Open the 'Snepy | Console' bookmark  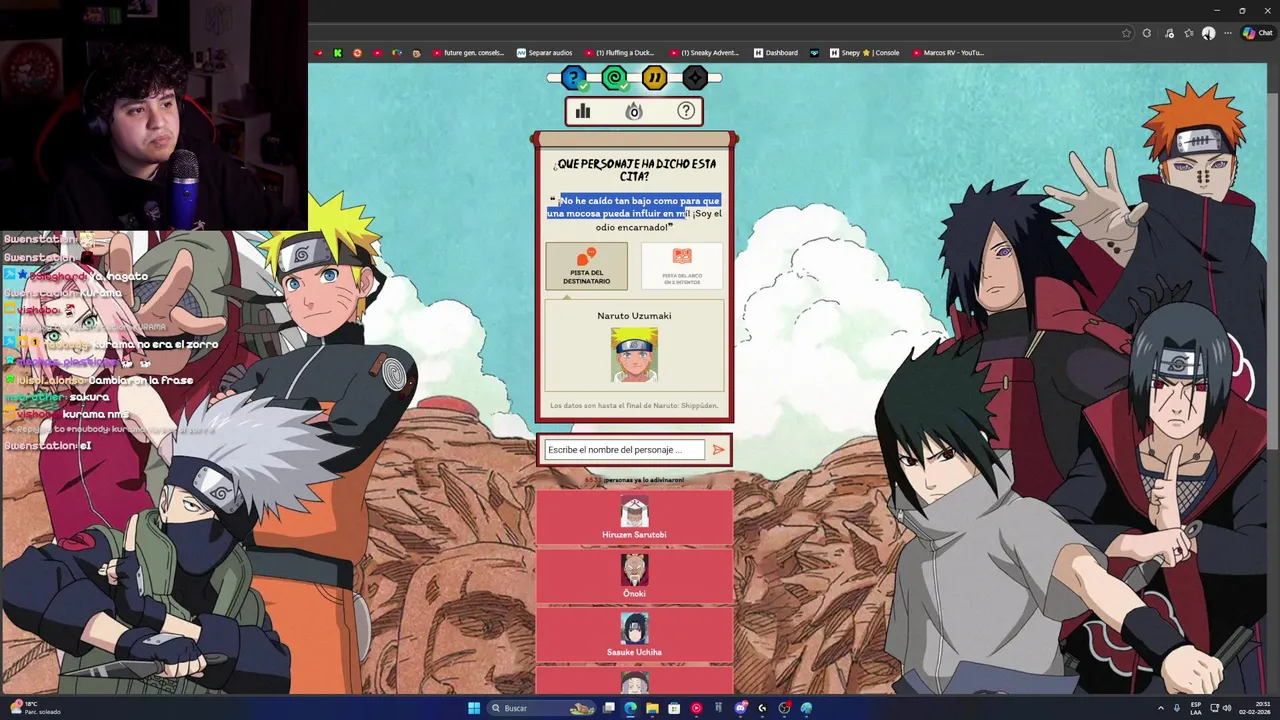pyautogui.click(x=864, y=53)
